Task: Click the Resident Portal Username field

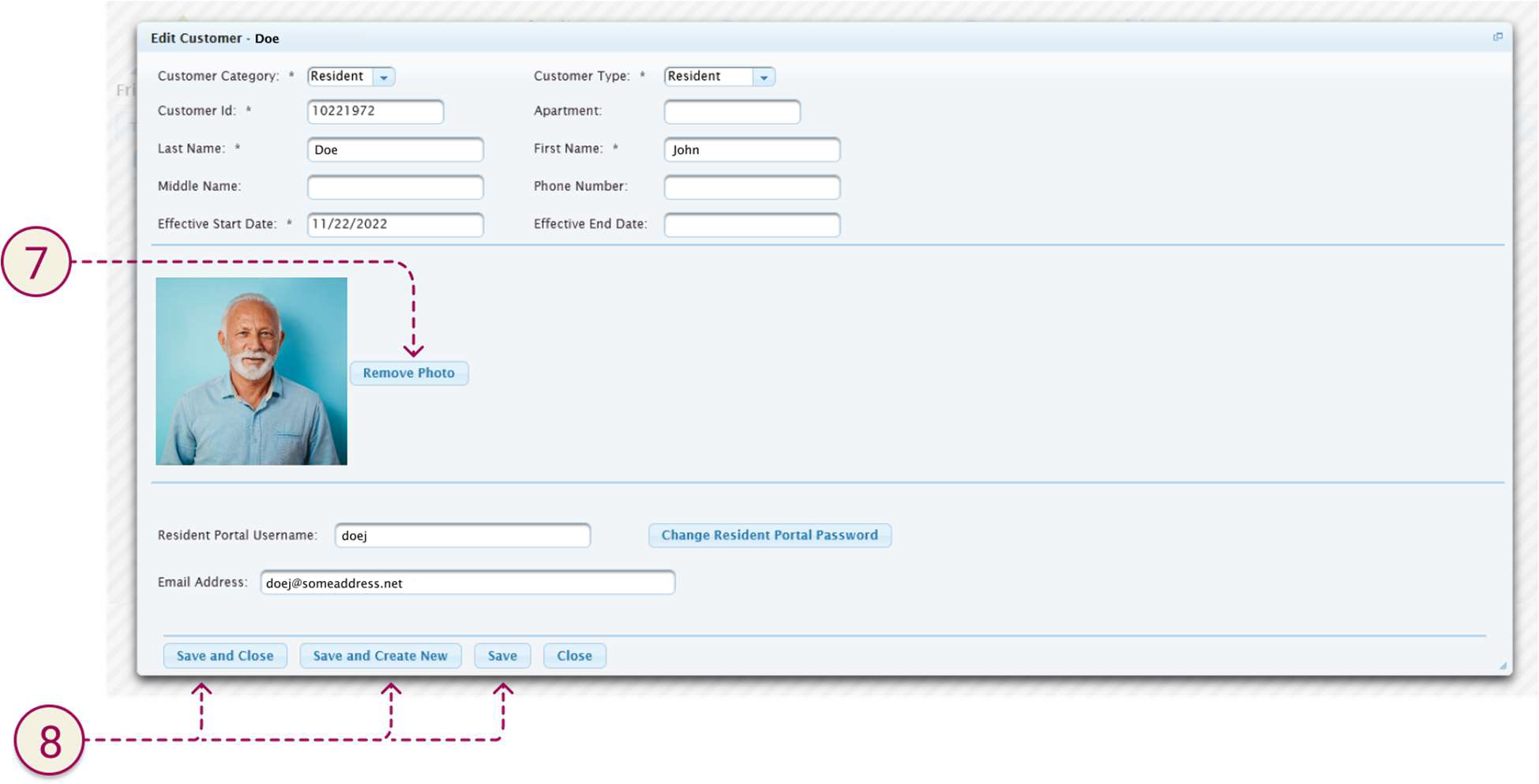Action: tap(462, 535)
